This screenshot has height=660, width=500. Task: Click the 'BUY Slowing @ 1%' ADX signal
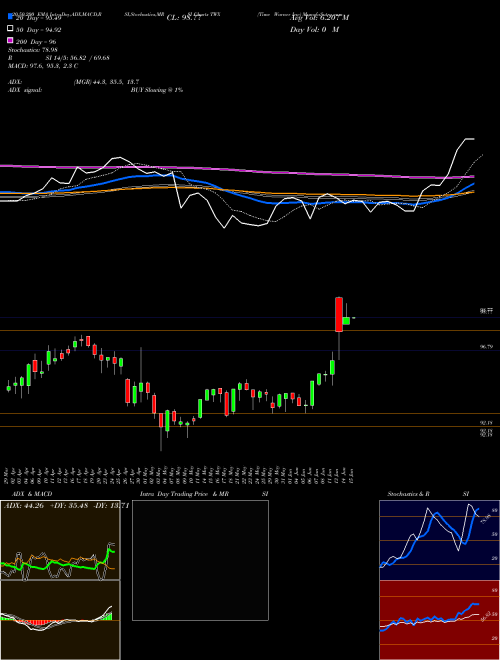coord(157,90)
